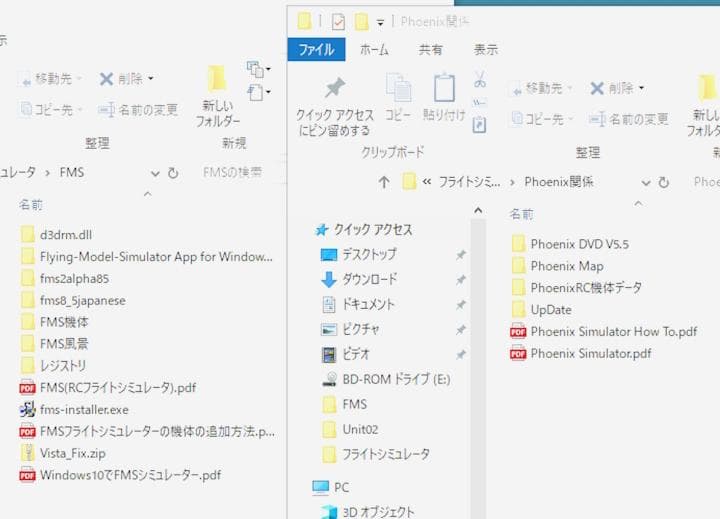Refresh the Phoenix関係 folder view
This screenshot has height=519, width=720.
coord(664,182)
